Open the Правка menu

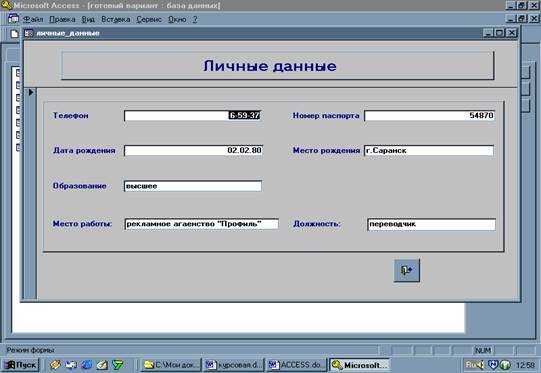[62, 19]
